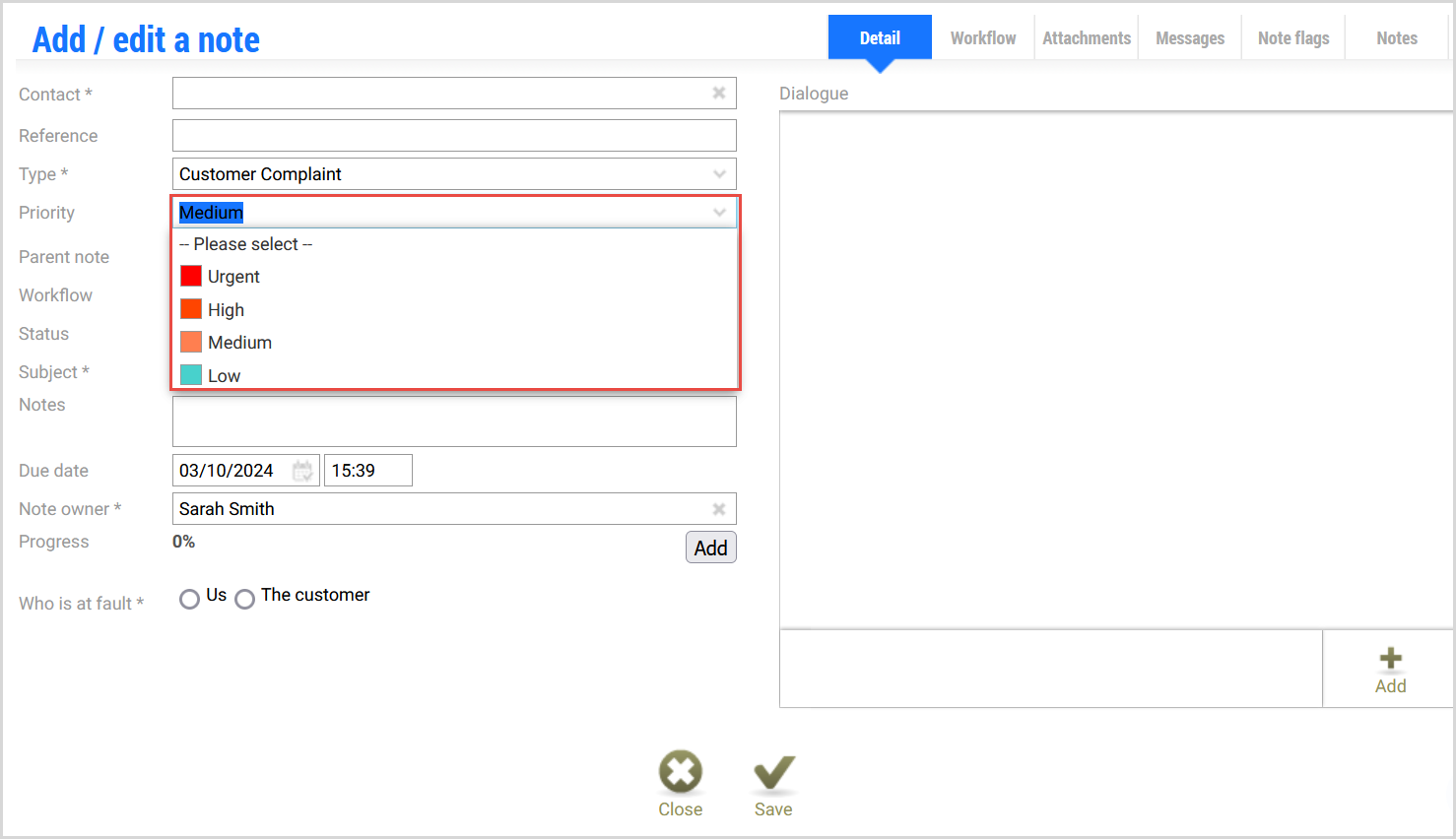Pick the Medium option in the list
The image size is (1456, 839).
pos(455,343)
